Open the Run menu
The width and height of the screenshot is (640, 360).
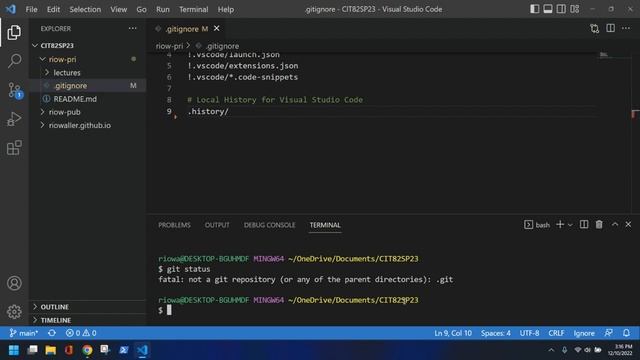[x=162, y=9]
